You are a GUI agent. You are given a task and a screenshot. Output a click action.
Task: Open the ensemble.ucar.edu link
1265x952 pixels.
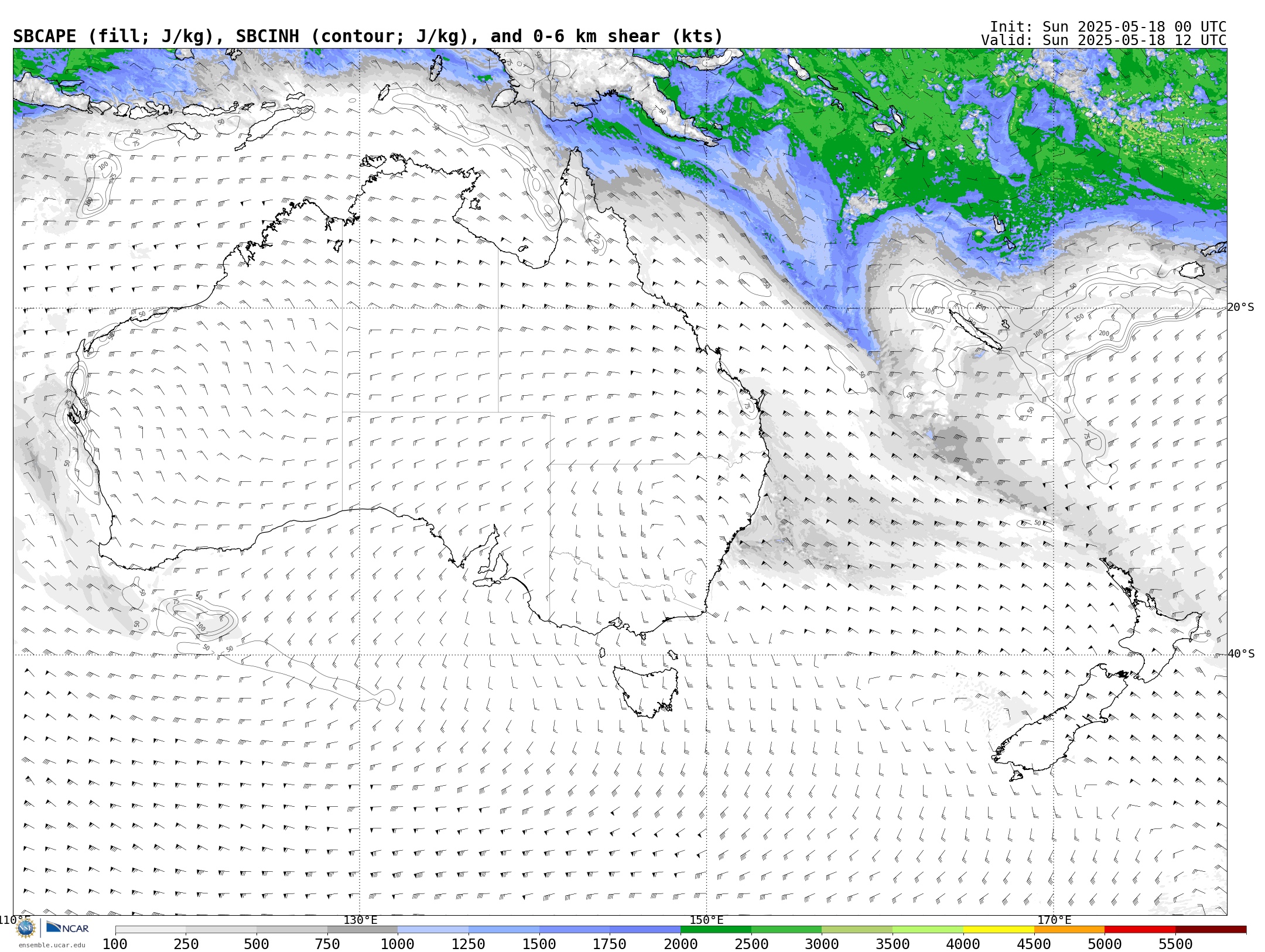coord(52,945)
